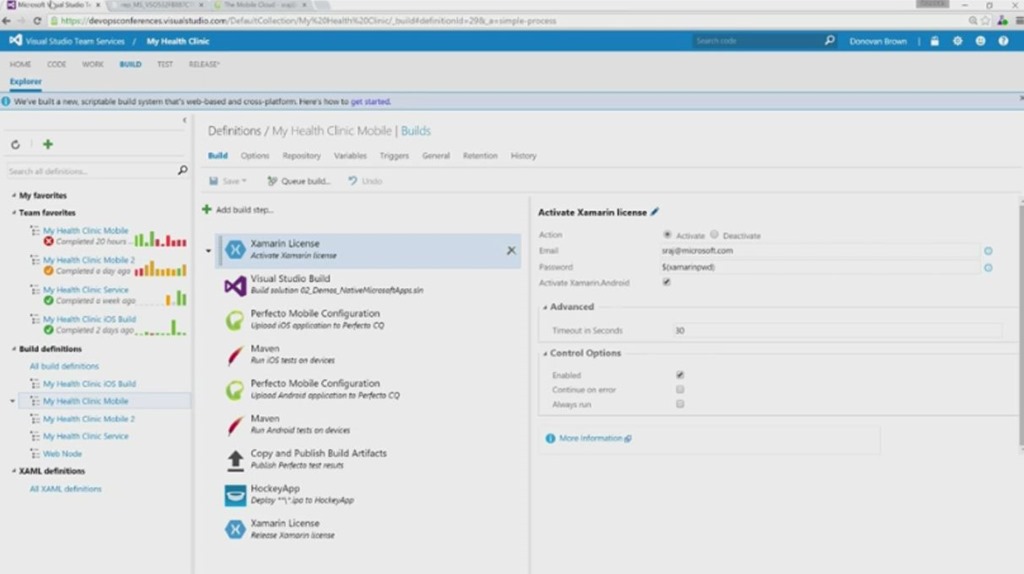Click the smiley feedback icon in header

tap(980, 41)
